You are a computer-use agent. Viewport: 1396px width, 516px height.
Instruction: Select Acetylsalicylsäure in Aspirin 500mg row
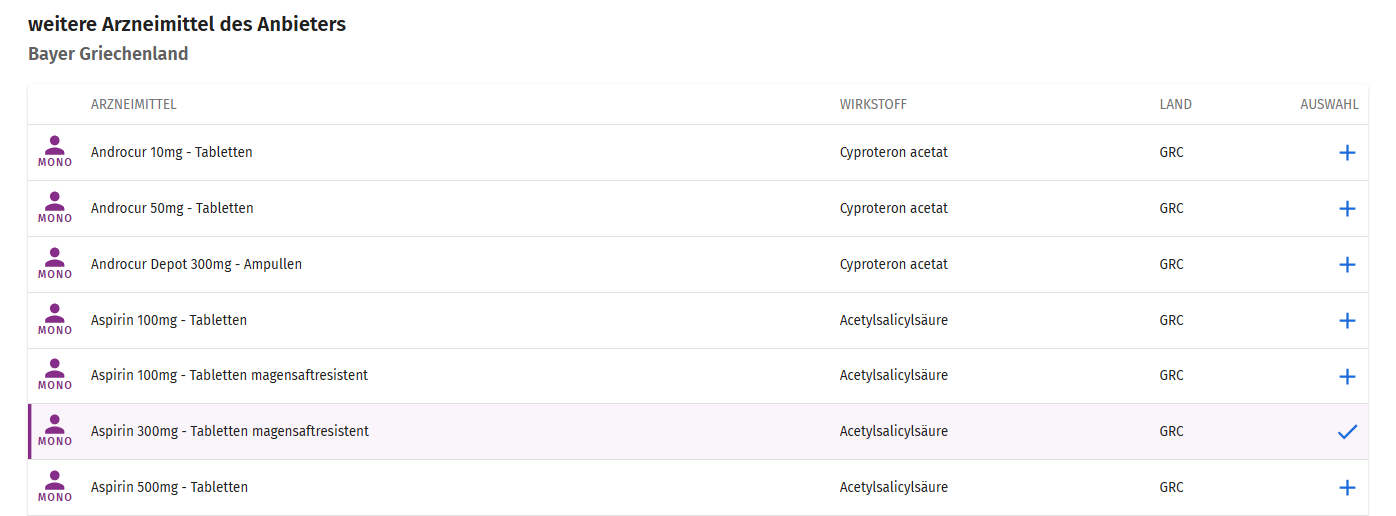click(894, 487)
